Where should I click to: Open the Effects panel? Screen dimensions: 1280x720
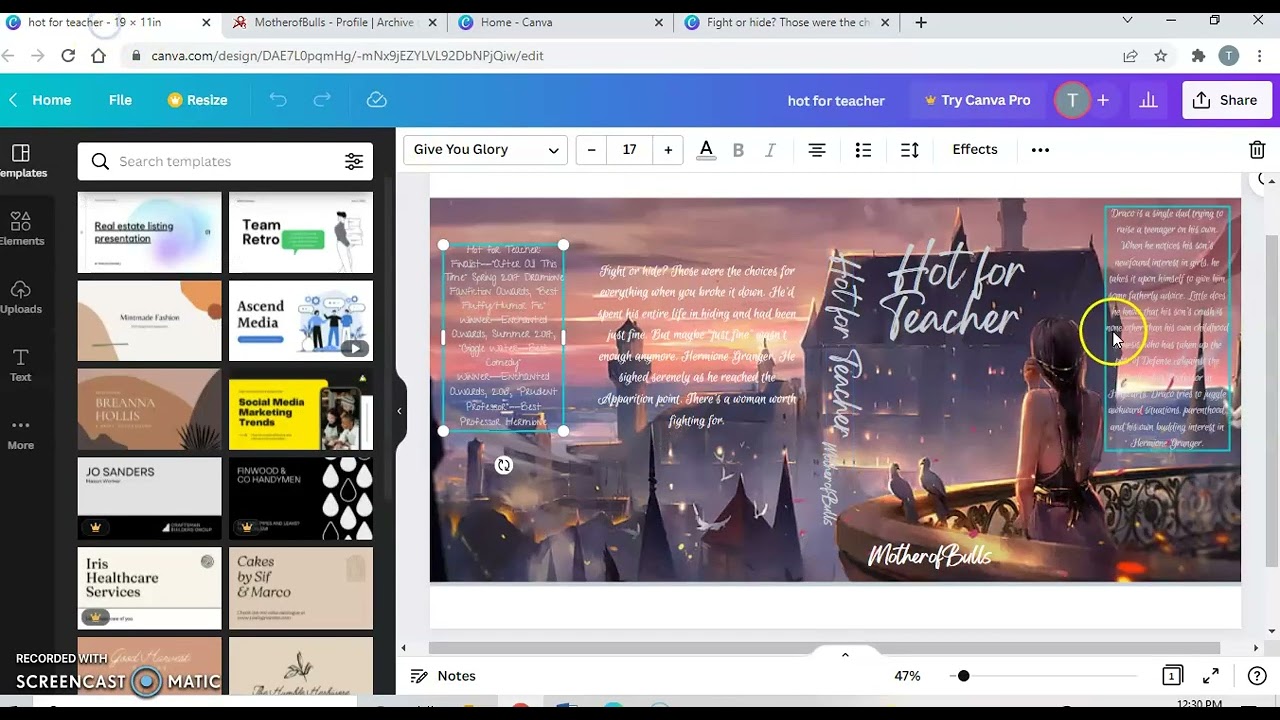(x=975, y=150)
